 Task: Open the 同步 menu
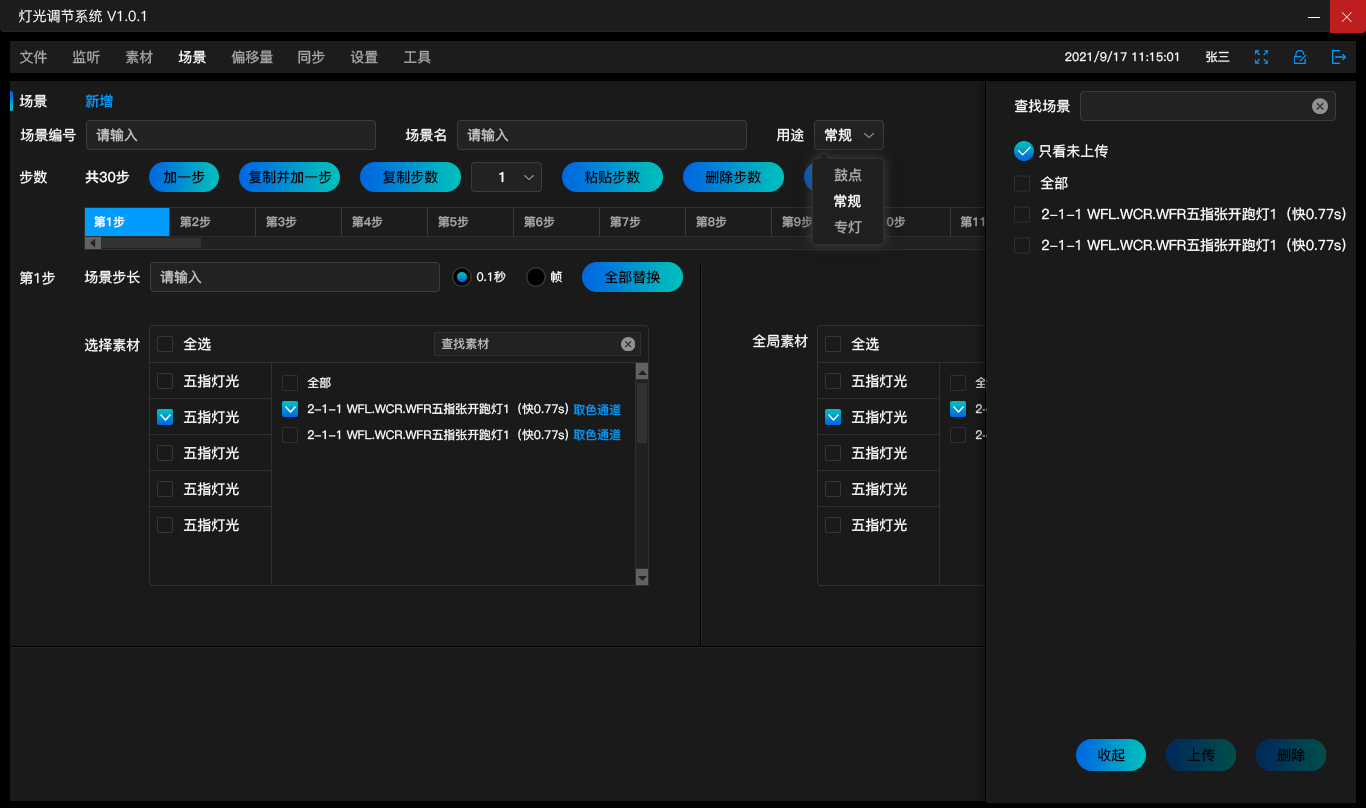coord(311,57)
